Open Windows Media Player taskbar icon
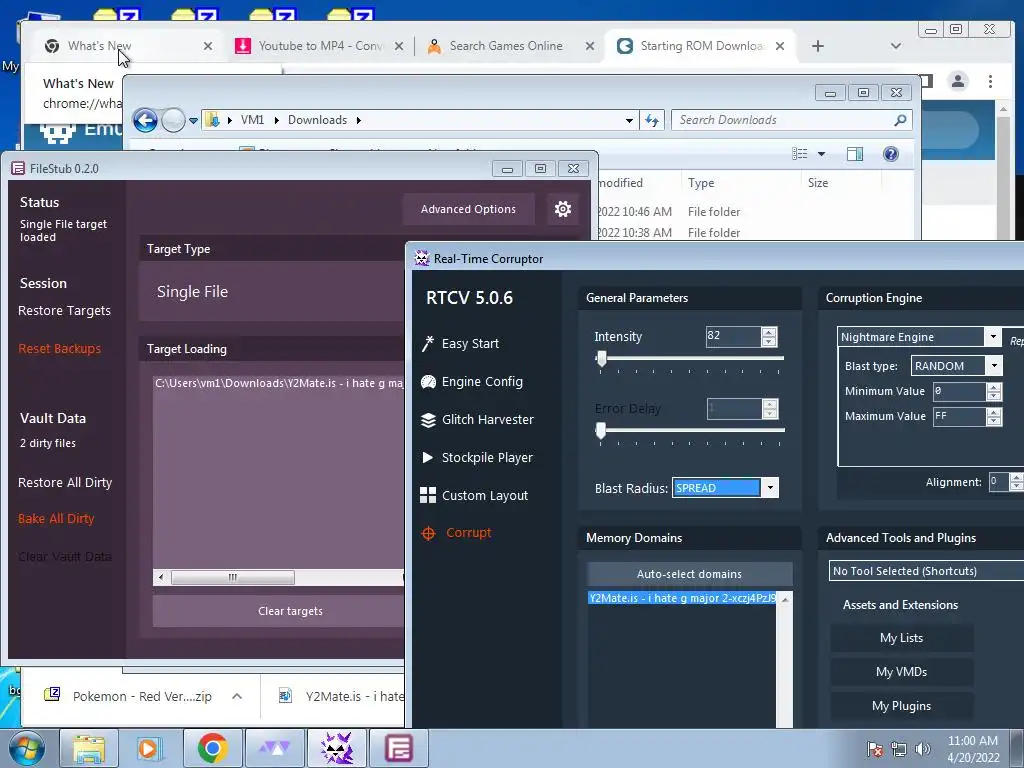This screenshot has height=768, width=1024. (x=148, y=748)
